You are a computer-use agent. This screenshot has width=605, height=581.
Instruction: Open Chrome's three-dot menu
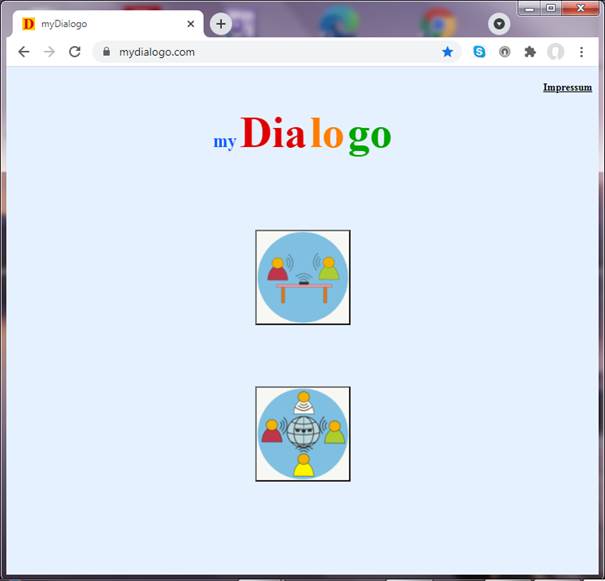(581, 52)
